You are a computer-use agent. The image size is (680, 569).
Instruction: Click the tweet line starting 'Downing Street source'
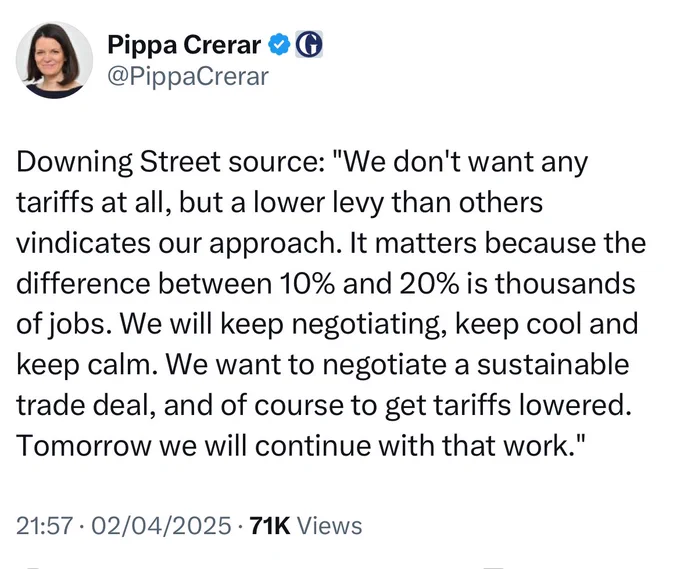302,162
